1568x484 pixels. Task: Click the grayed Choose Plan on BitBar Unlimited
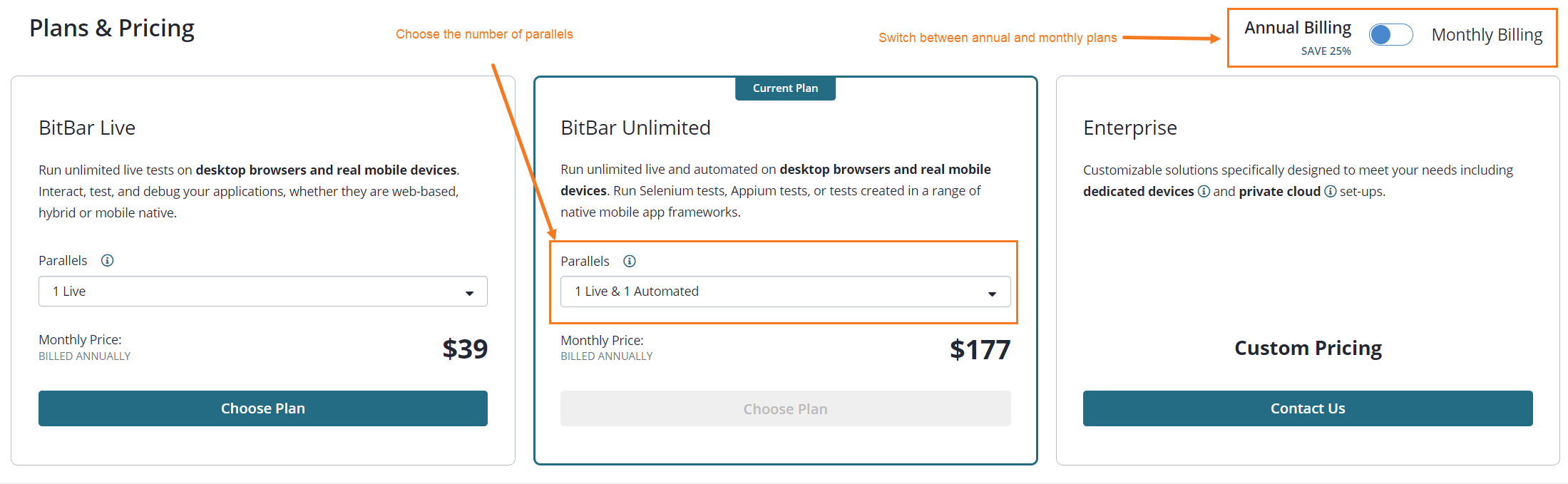pyautogui.click(x=785, y=408)
